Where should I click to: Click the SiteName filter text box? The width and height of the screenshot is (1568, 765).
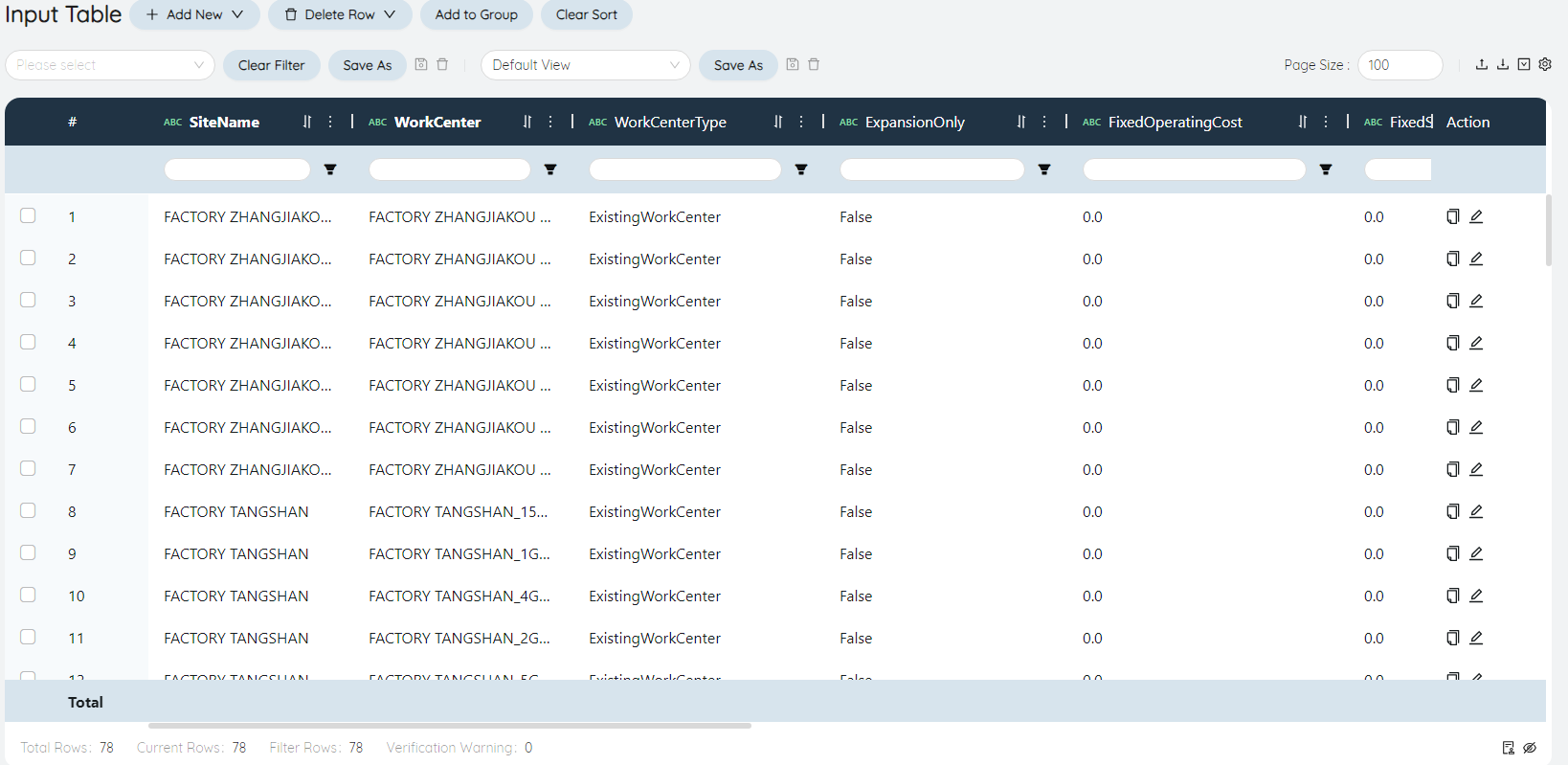point(237,169)
